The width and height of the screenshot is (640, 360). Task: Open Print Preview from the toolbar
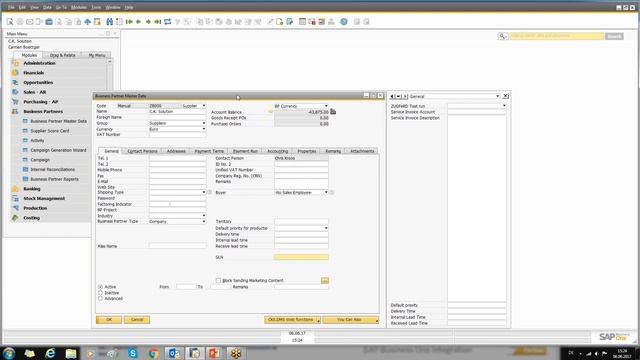(10, 22)
